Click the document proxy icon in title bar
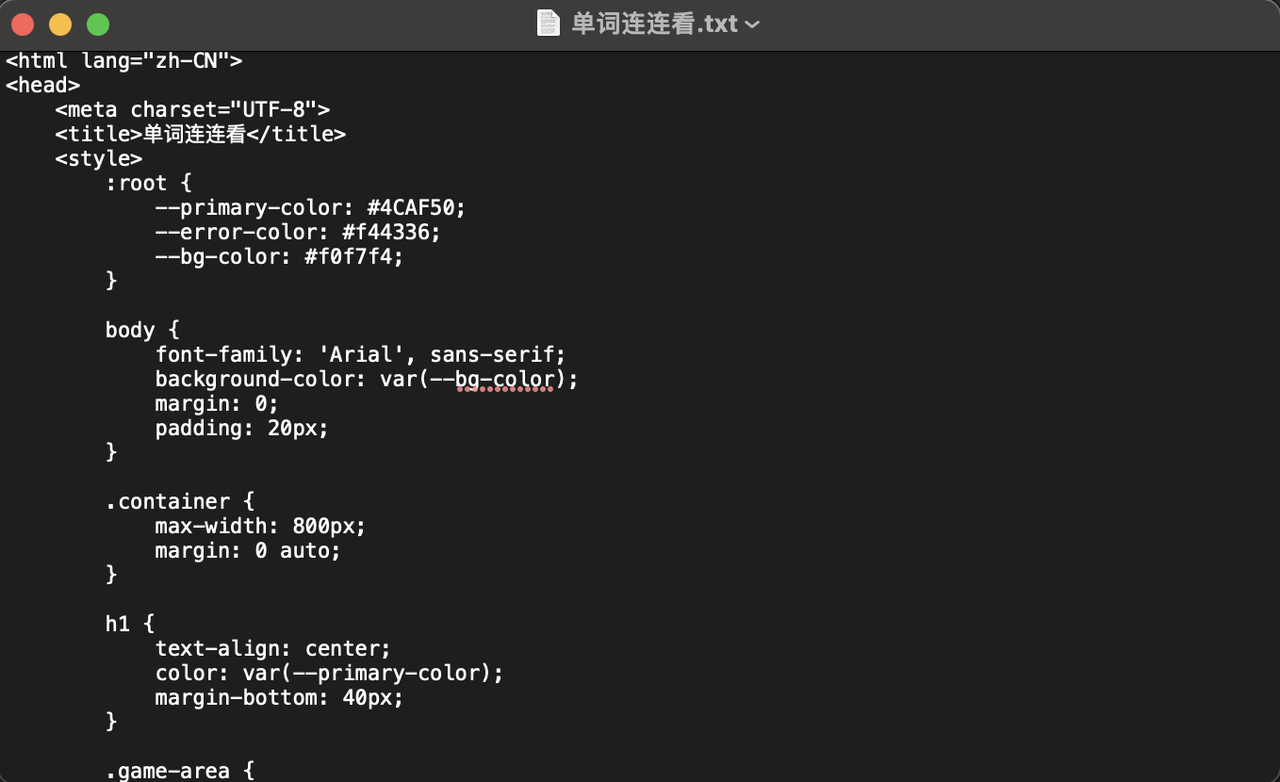 tap(548, 24)
